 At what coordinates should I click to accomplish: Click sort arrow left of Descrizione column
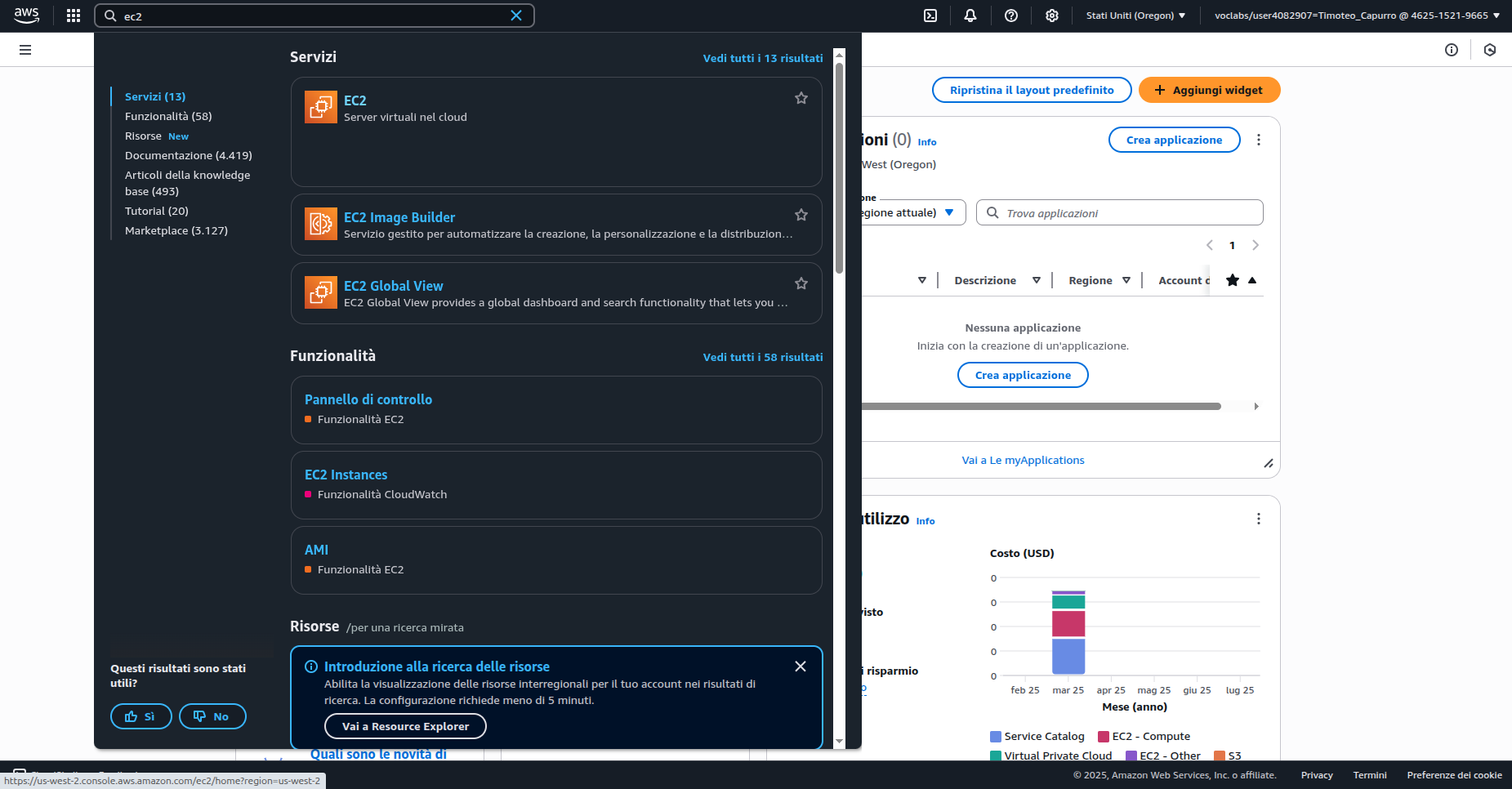pyautogui.click(x=922, y=280)
